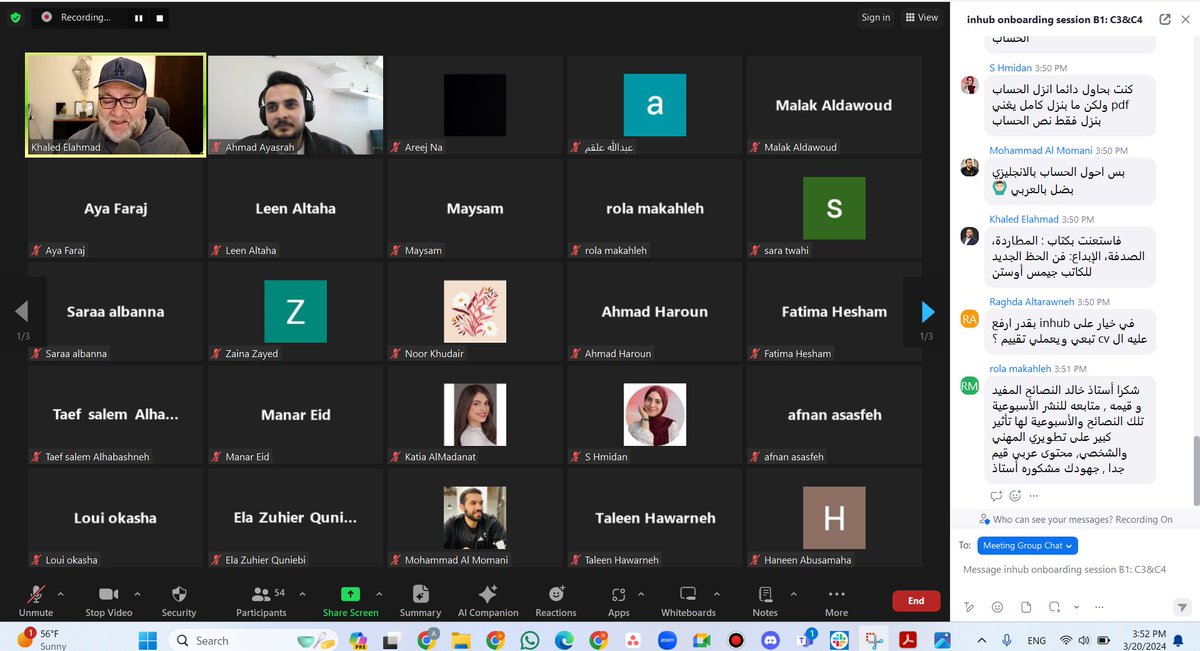Image resolution: width=1200 pixels, height=651 pixels.
Task: Go to previous page of participants
Action: (x=21, y=311)
